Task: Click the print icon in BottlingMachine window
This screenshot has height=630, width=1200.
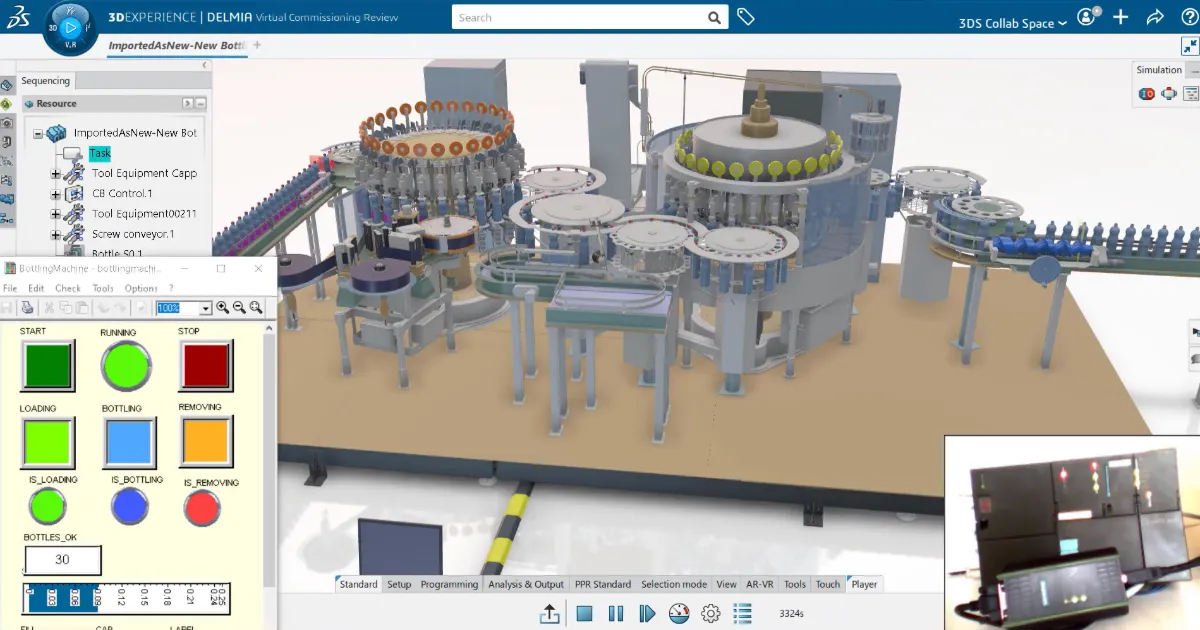Action: [28, 307]
